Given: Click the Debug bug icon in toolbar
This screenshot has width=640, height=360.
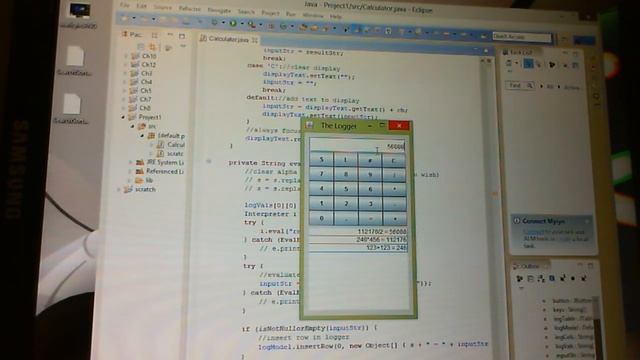Looking at the screenshot, I should point(214,22).
